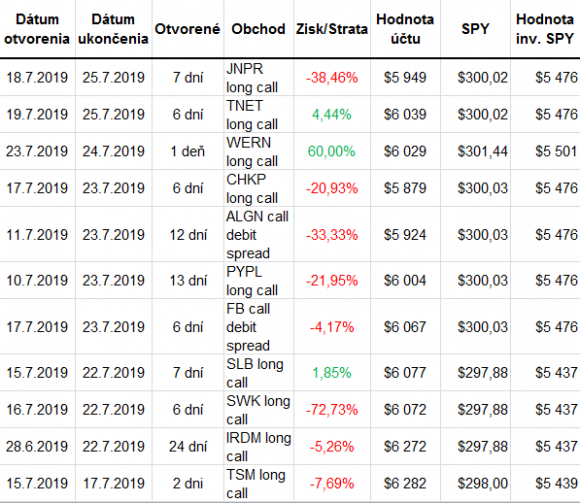Screen dimensions: 580x503
Task: Select the opening date 23.7.2019
Action: tap(37, 151)
